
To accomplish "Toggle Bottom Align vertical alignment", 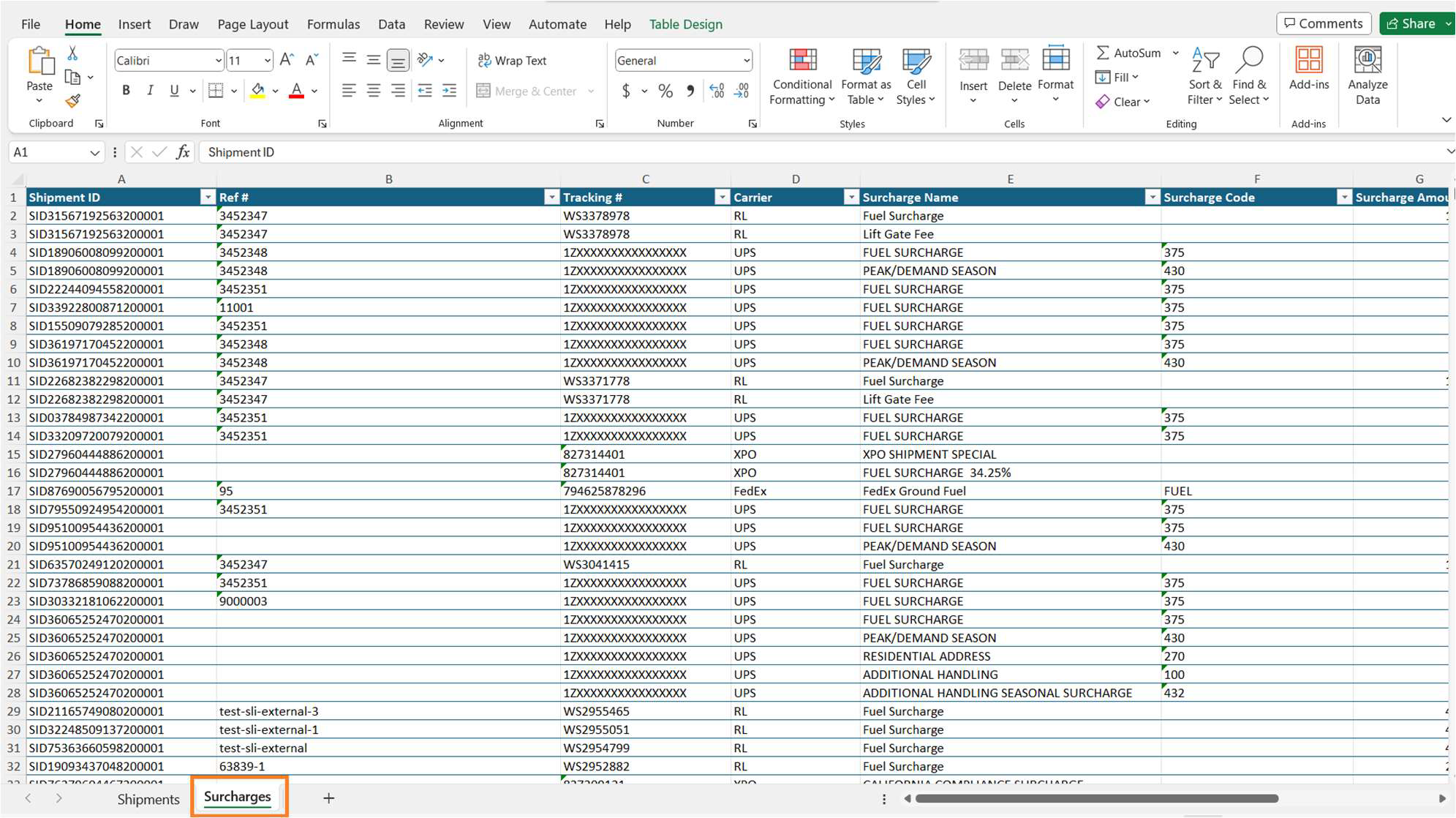I will pos(398,60).
